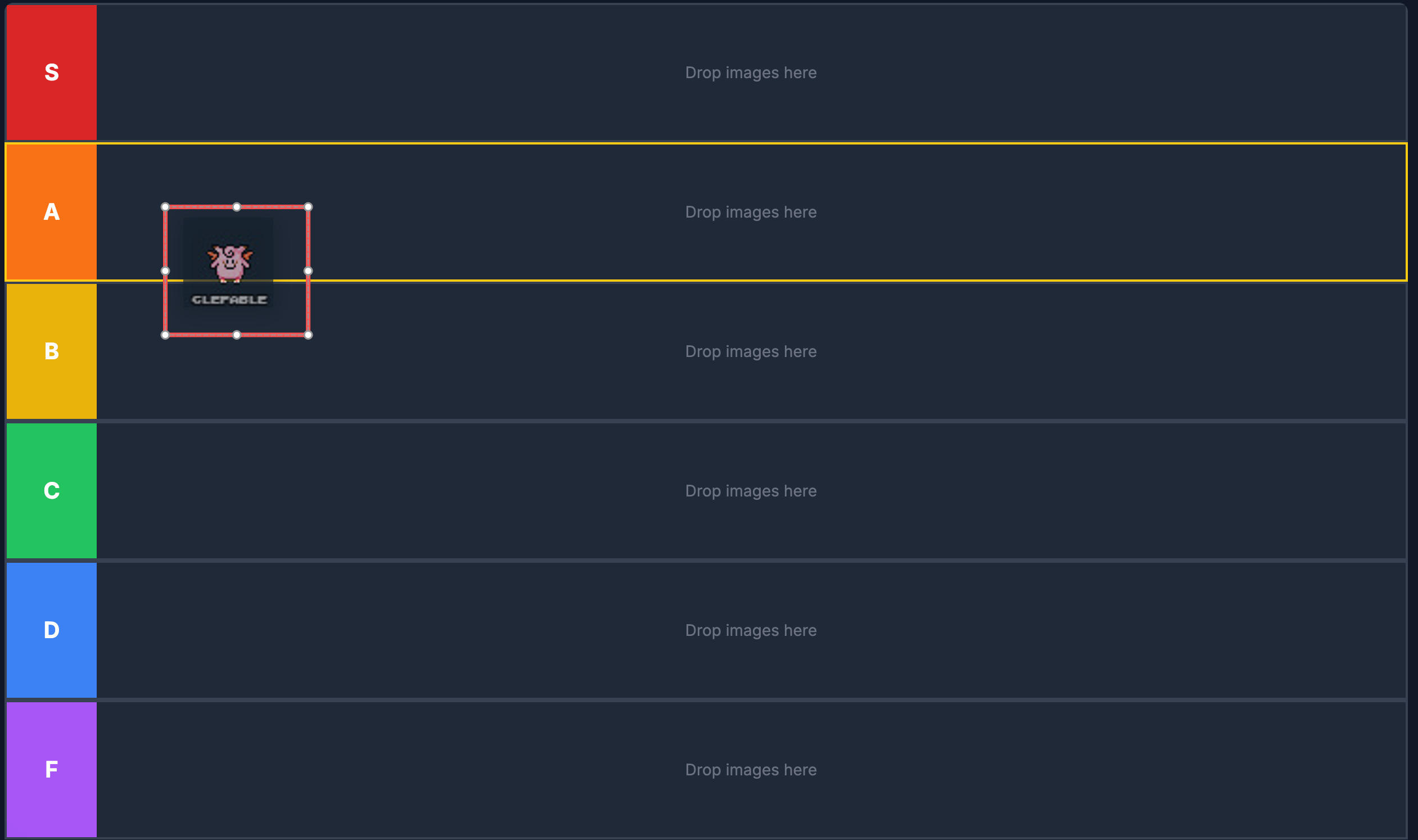Click the left-middle resize handle of selection

pos(165,271)
